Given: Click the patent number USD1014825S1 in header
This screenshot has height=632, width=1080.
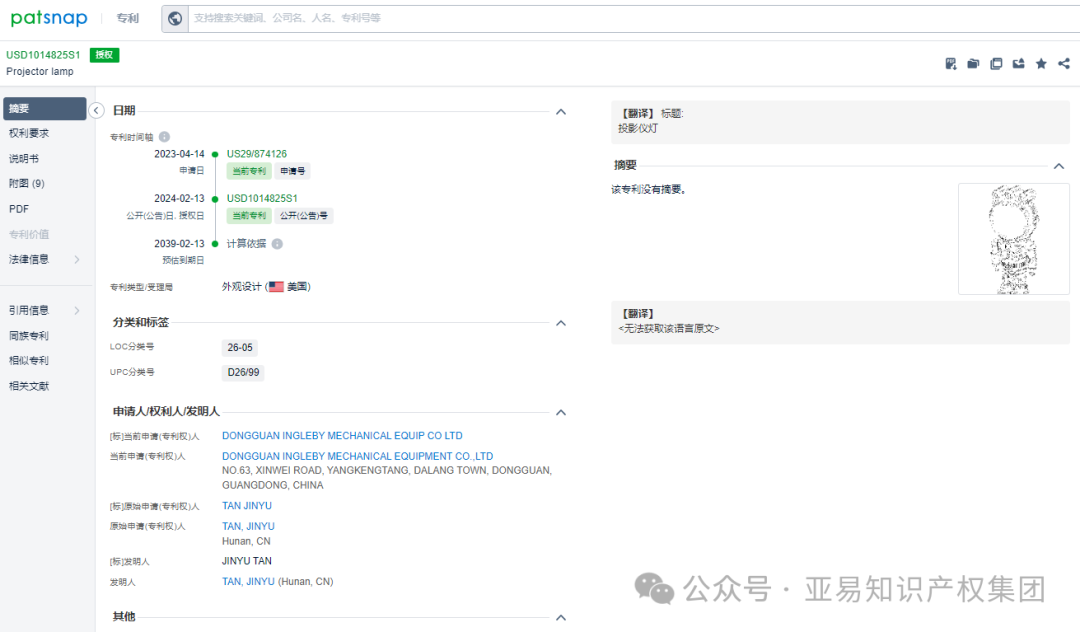Looking at the screenshot, I should tap(43, 54).
